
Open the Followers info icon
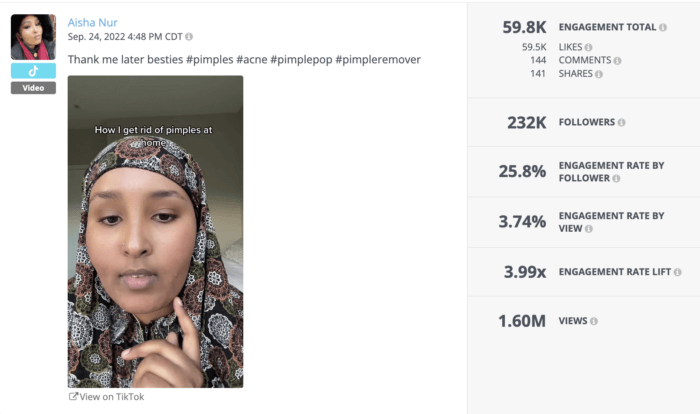622,123
